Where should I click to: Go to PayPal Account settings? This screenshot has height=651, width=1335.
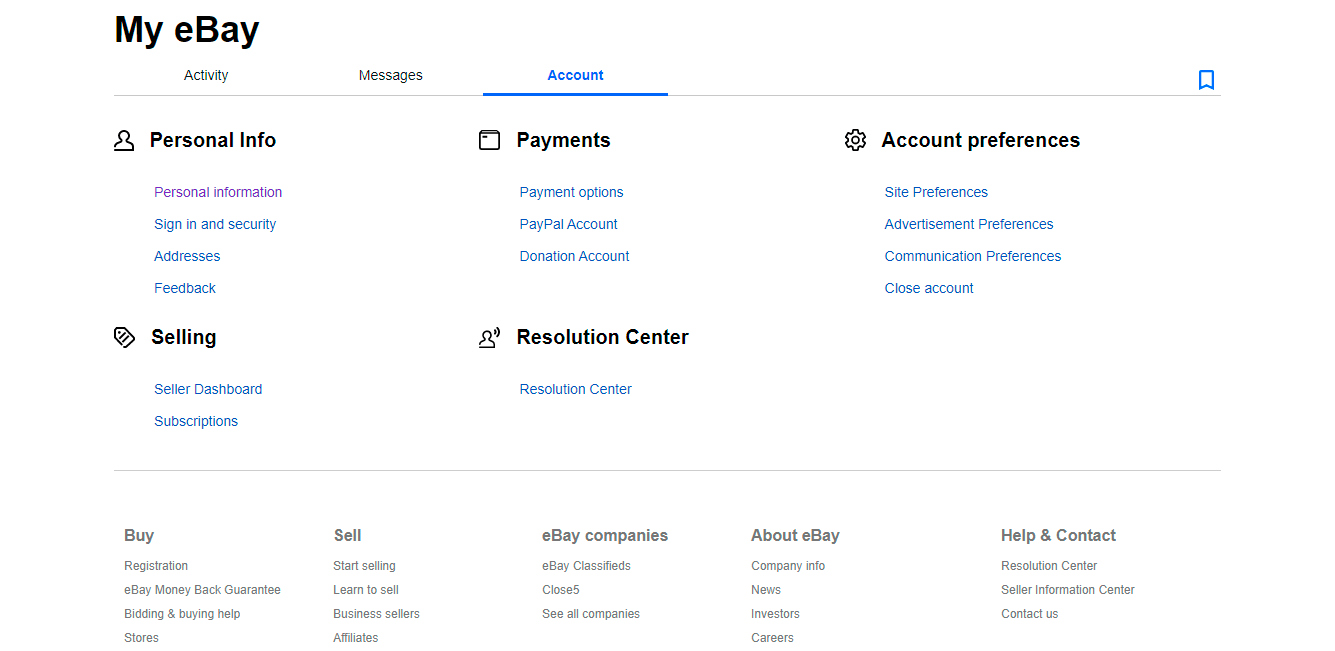568,224
